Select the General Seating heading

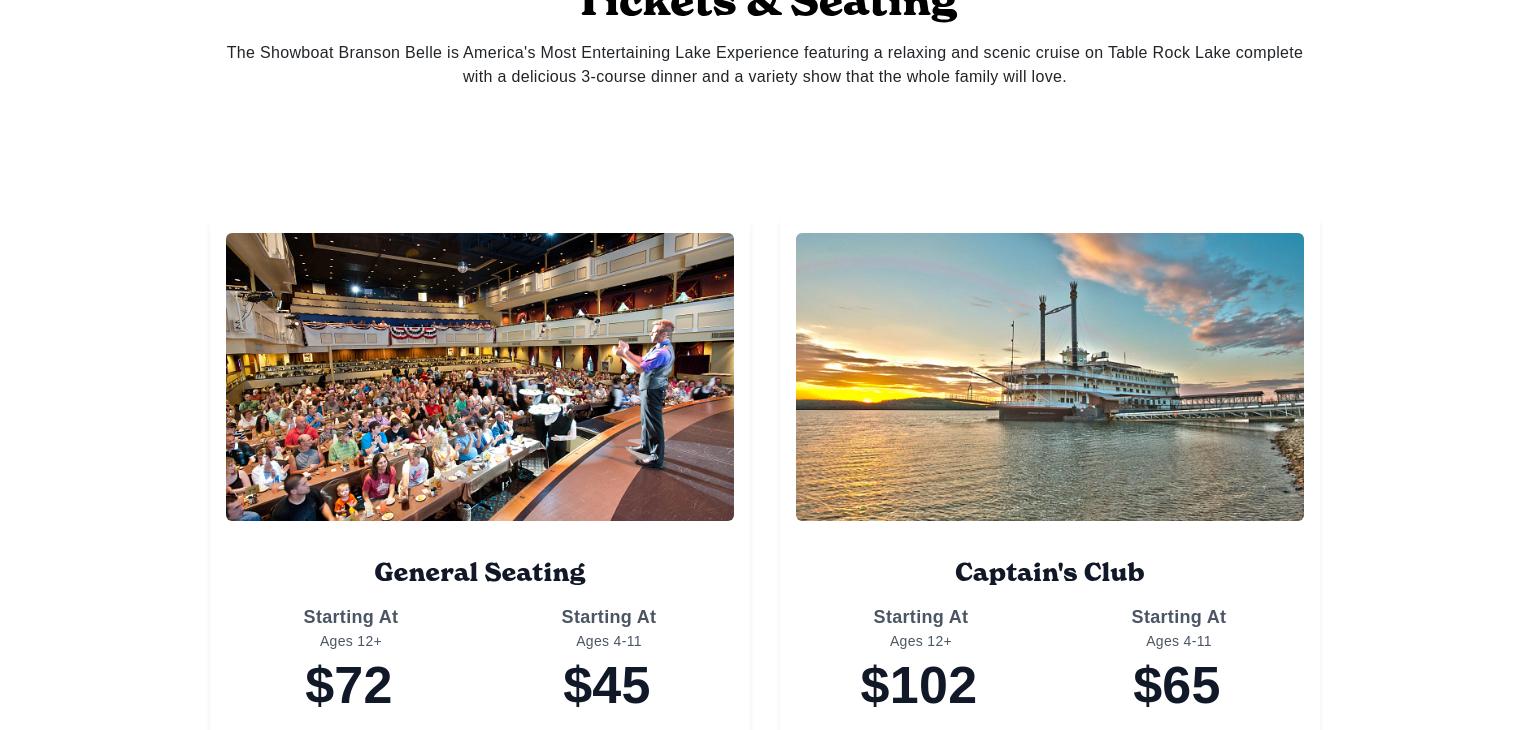tap(480, 572)
